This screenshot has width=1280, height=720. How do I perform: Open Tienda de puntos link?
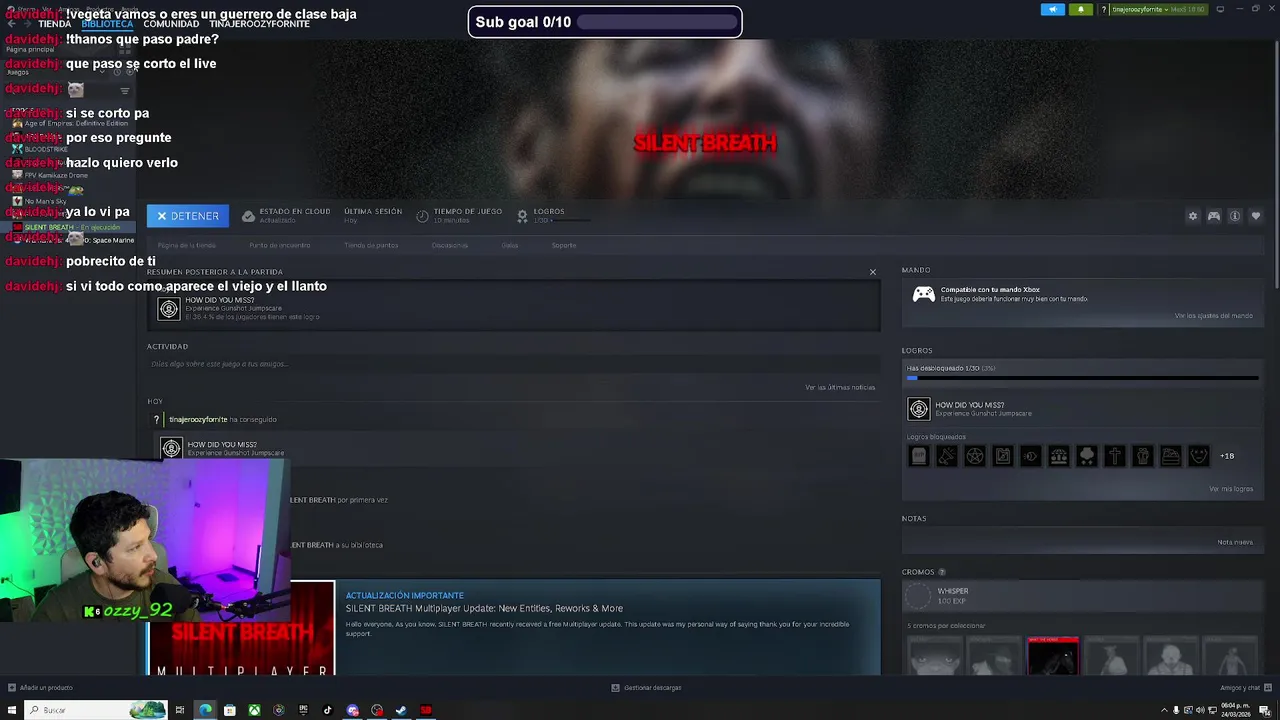(371, 245)
